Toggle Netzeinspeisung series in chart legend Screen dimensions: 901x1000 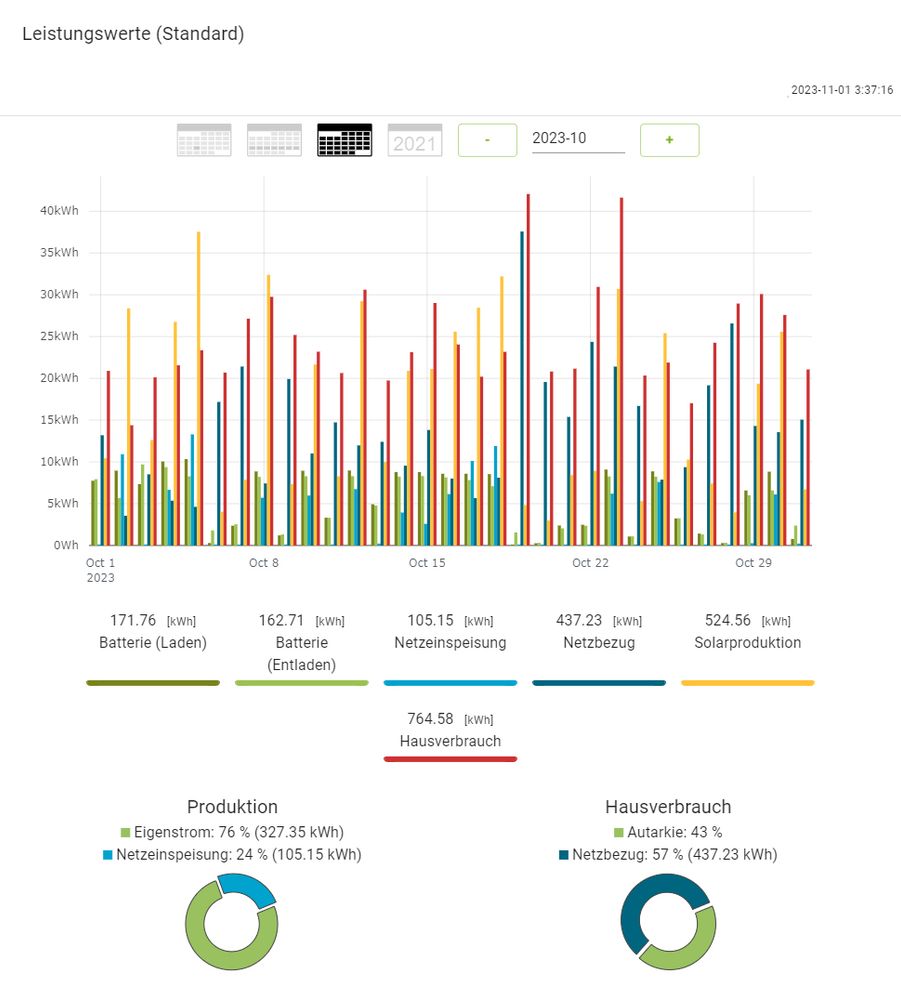[450, 642]
